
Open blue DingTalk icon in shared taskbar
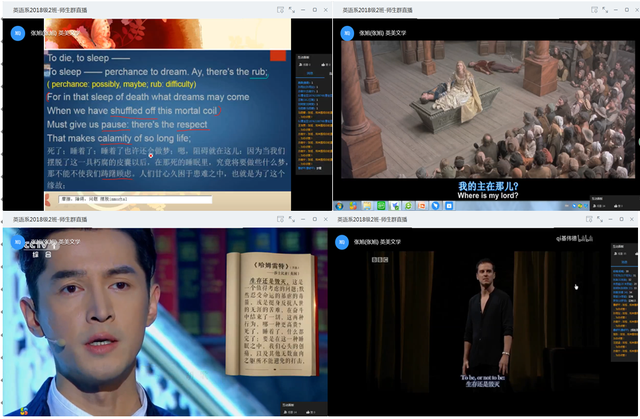pyautogui.click(x=436, y=206)
